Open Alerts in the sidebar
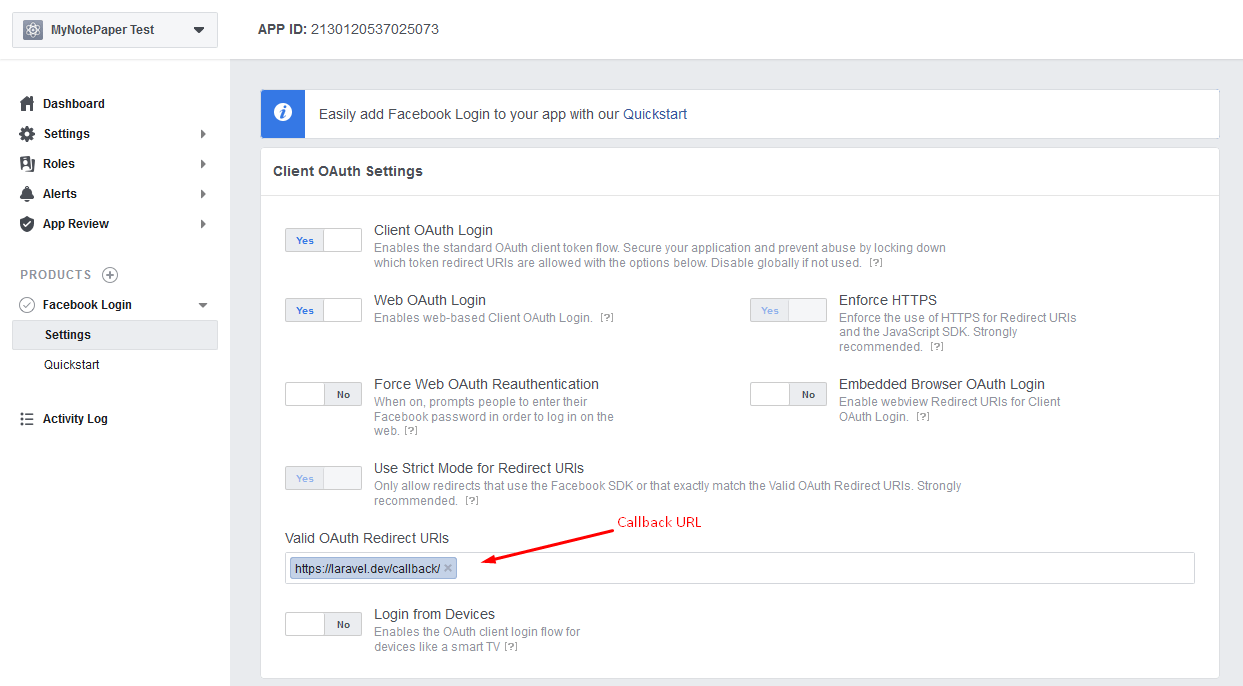This screenshot has width=1243, height=686. point(60,194)
